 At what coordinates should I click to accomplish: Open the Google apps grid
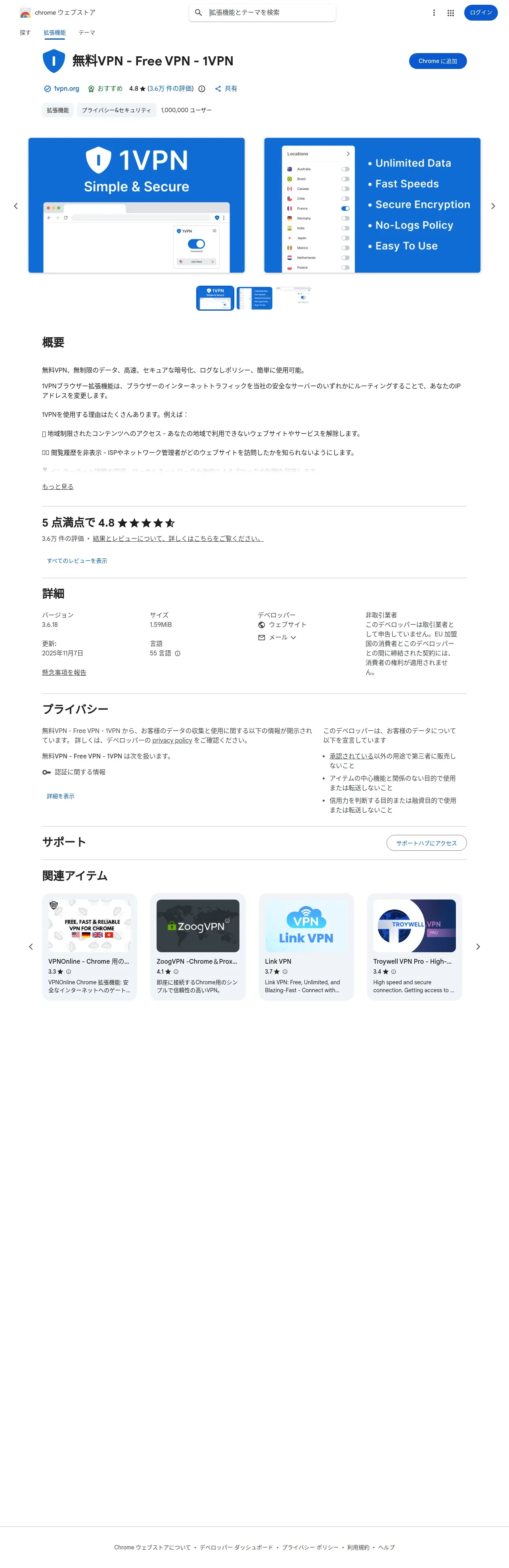point(451,13)
